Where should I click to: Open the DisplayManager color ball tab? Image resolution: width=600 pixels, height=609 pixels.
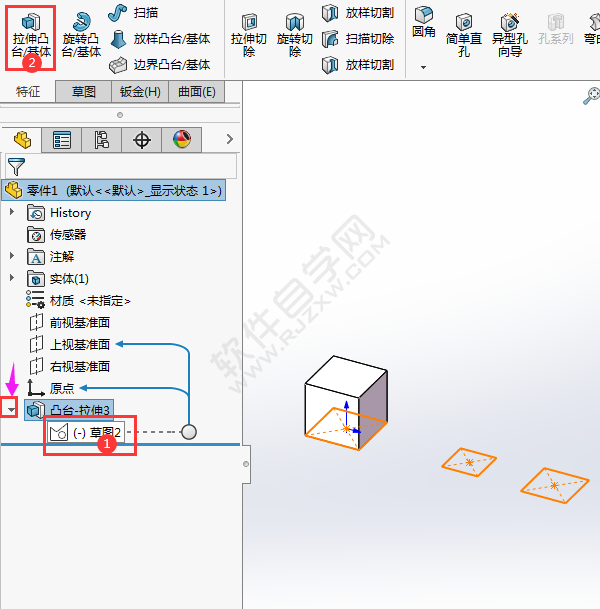182,140
